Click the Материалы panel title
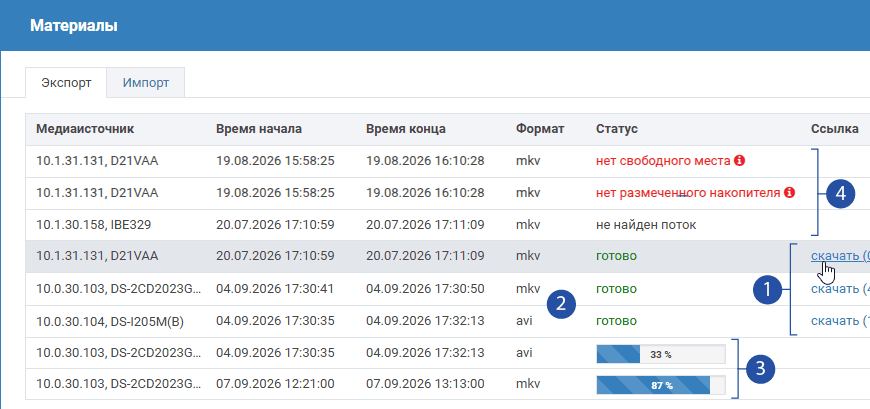The image size is (870, 409). click(x=73, y=26)
